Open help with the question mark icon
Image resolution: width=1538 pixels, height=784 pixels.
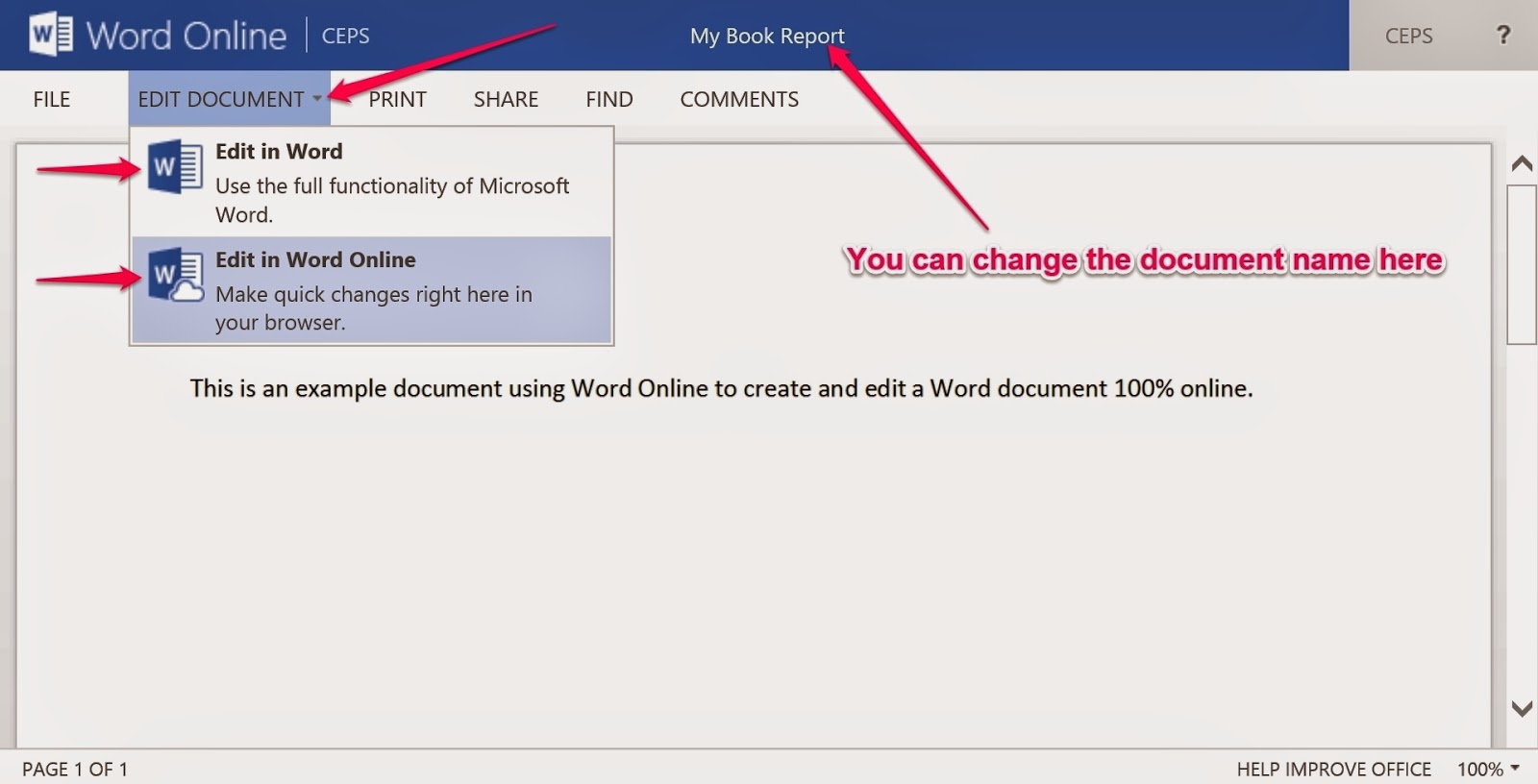pos(1503,36)
